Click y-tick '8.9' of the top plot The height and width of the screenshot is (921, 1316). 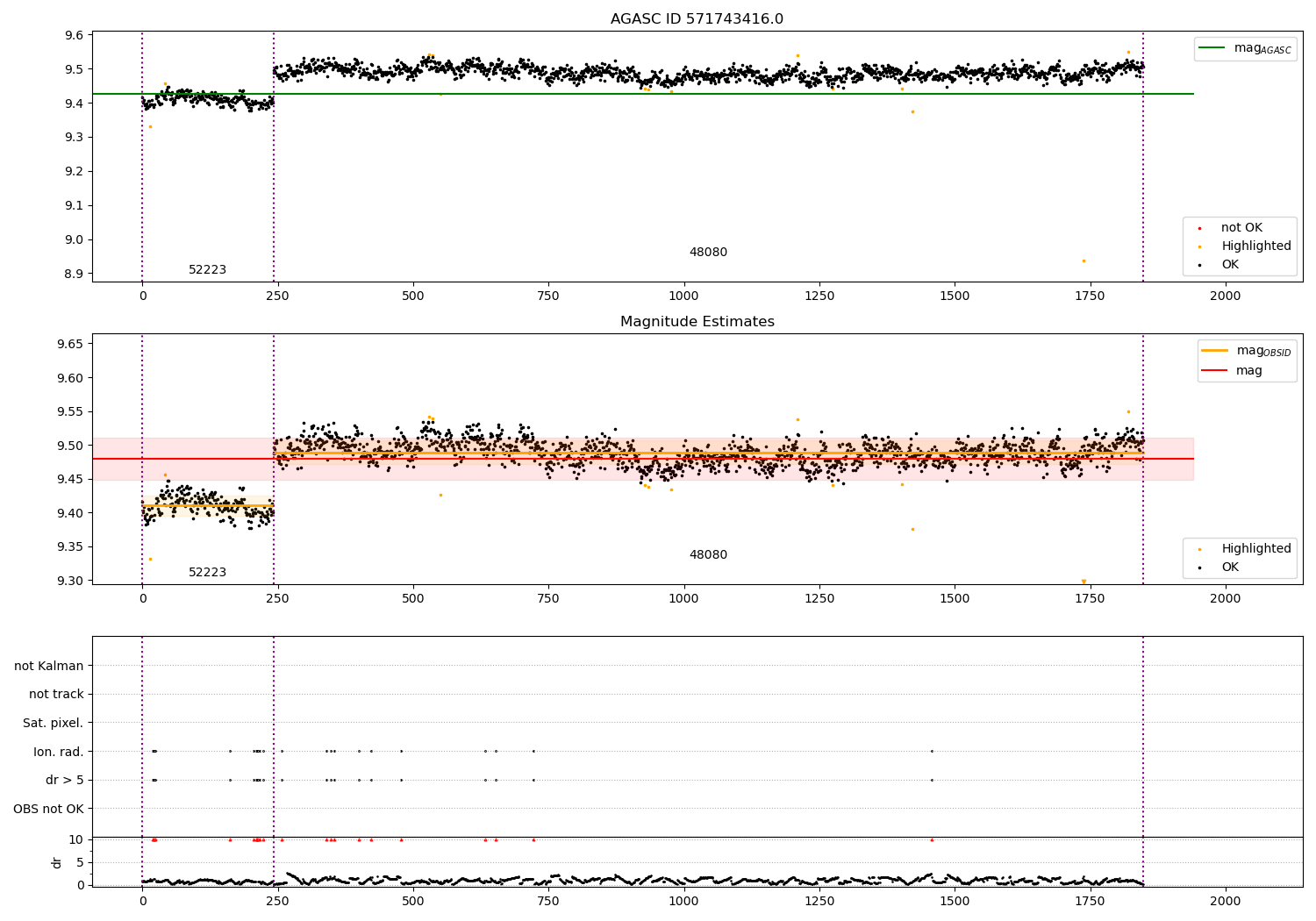(75, 275)
